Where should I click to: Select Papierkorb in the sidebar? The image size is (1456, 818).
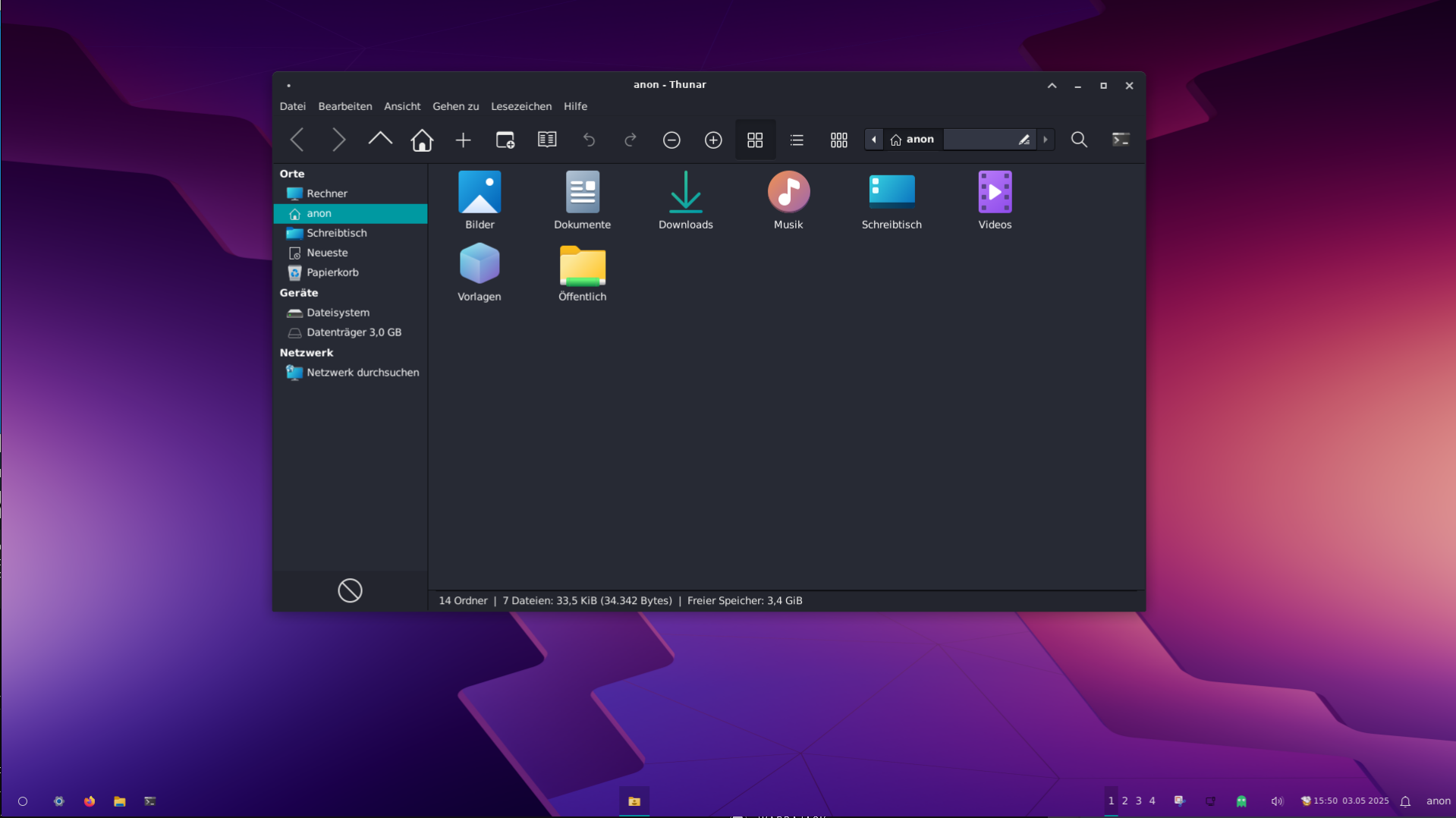click(332, 272)
